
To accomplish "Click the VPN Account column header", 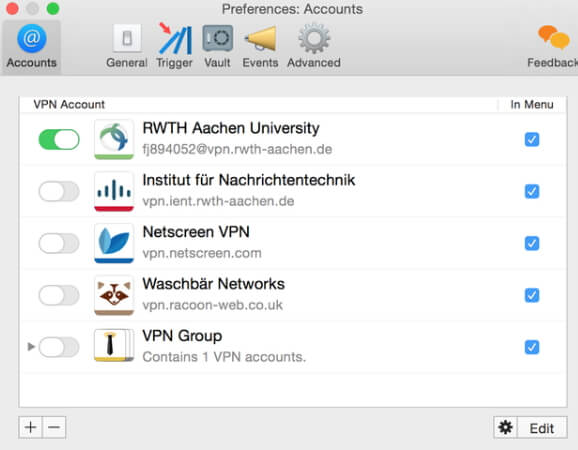I will (69, 105).
